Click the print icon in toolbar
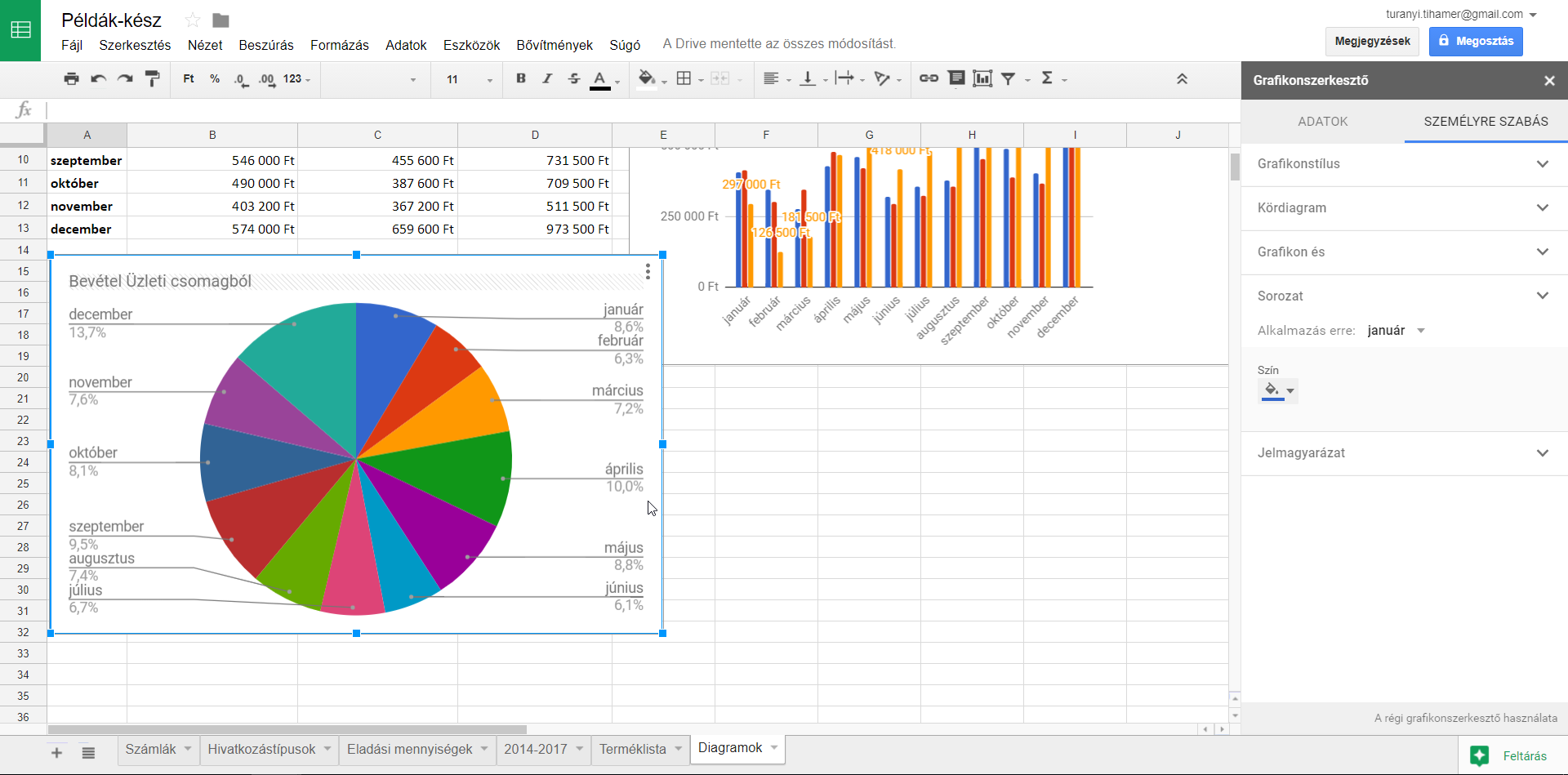The width and height of the screenshot is (1568, 775). point(71,79)
